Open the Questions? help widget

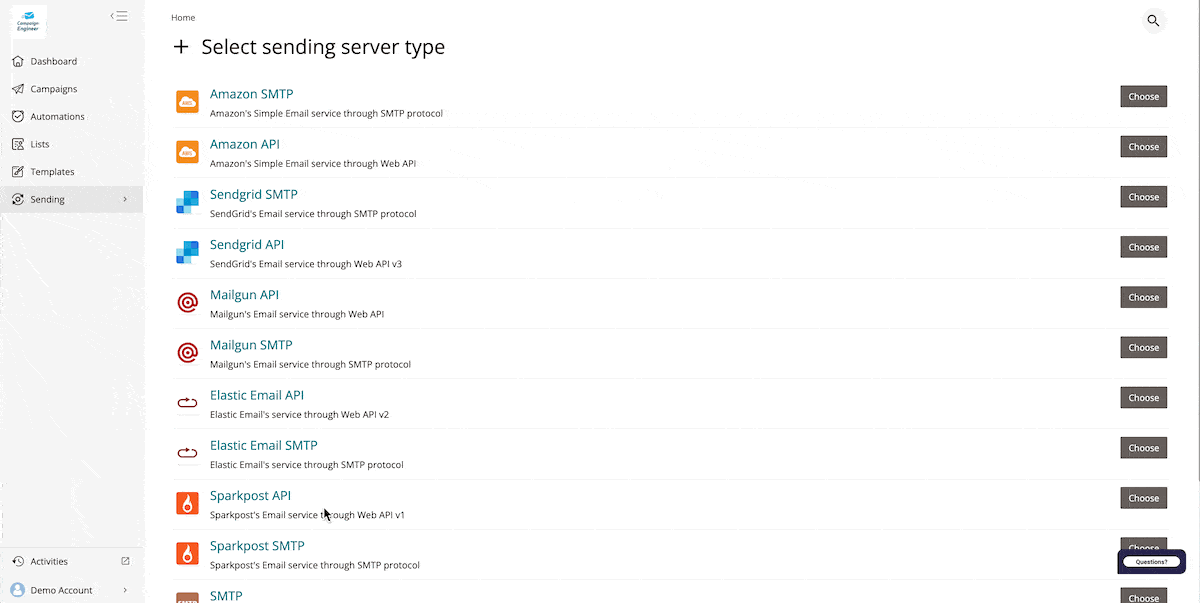pos(1151,562)
